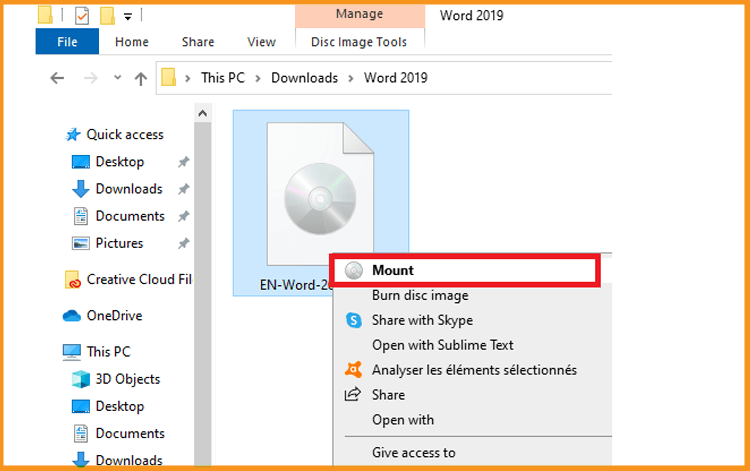
Task: Expand the chevron after Downloads breadcrumb
Action: coord(351,78)
